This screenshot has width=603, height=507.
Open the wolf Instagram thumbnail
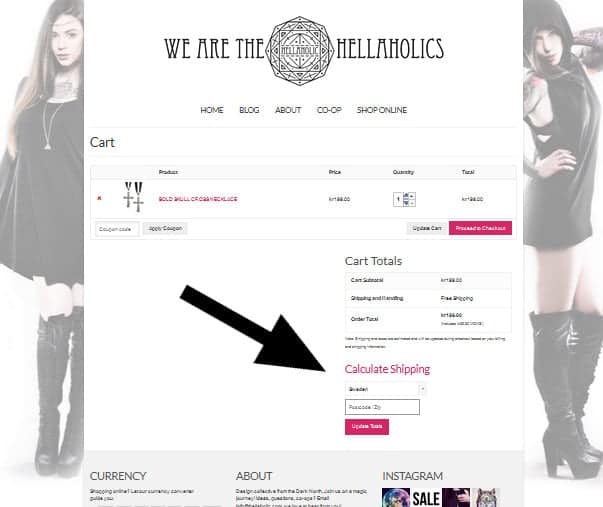(486, 498)
